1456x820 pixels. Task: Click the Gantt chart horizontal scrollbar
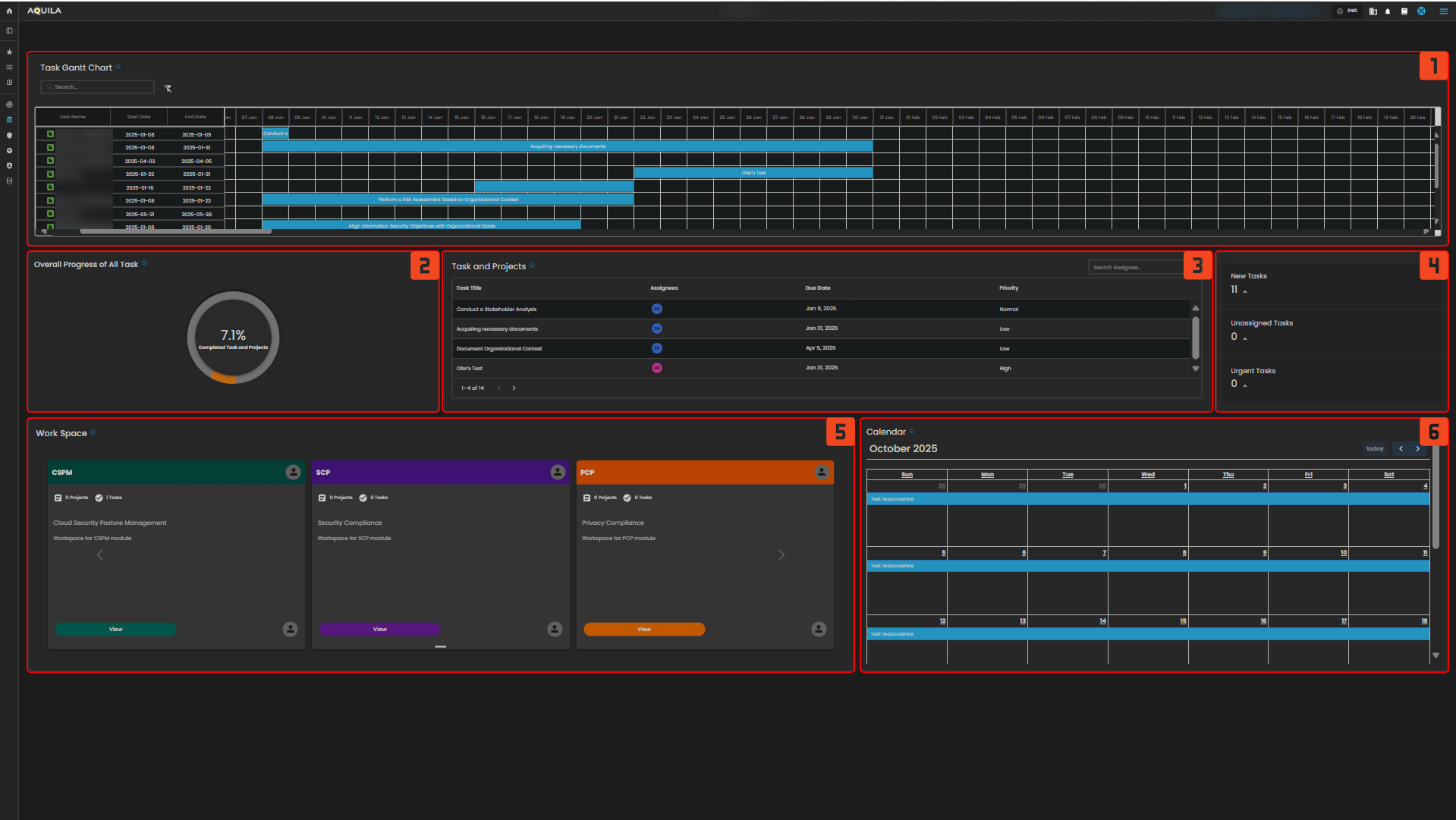(175, 231)
